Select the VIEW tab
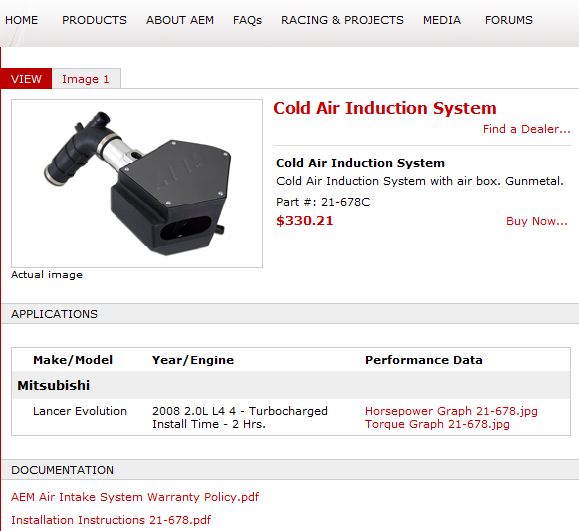Viewport: 579px width, 531px height. (26, 79)
